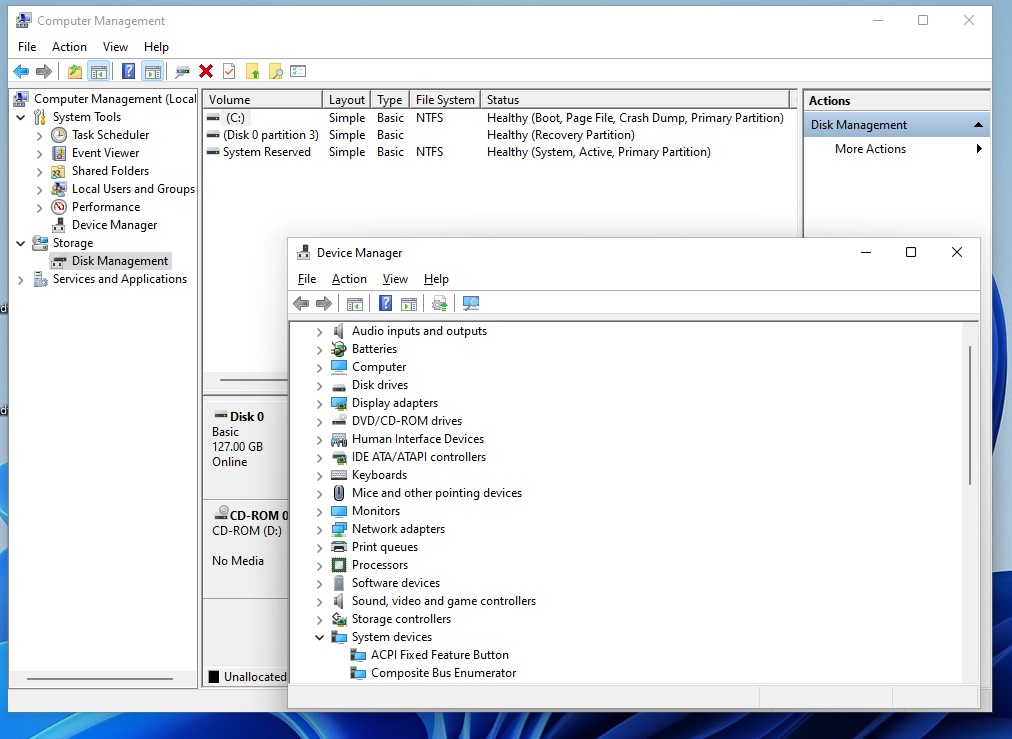This screenshot has height=739, width=1012.
Task: Click the Batteries category icon
Action: (339, 349)
